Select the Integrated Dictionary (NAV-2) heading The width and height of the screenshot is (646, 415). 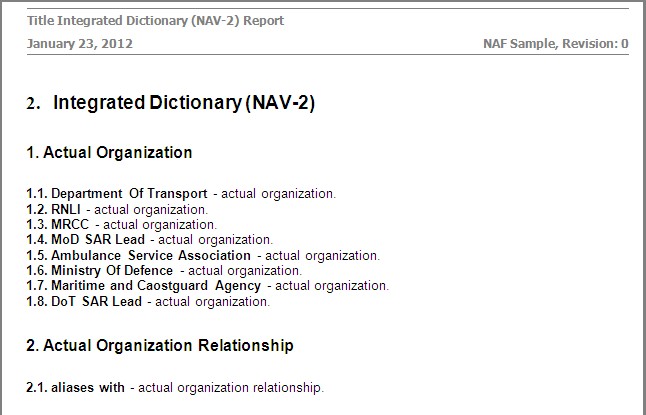[x=183, y=102]
